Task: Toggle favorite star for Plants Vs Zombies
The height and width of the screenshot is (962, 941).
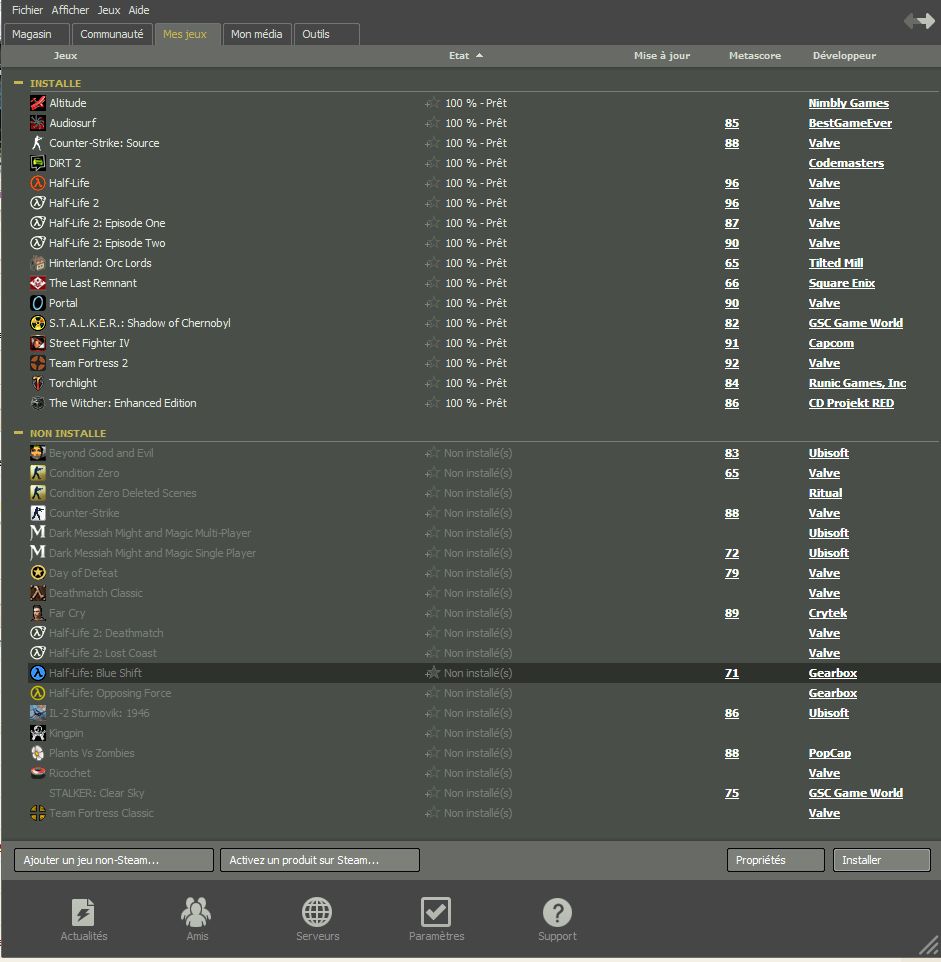Action: (432, 753)
